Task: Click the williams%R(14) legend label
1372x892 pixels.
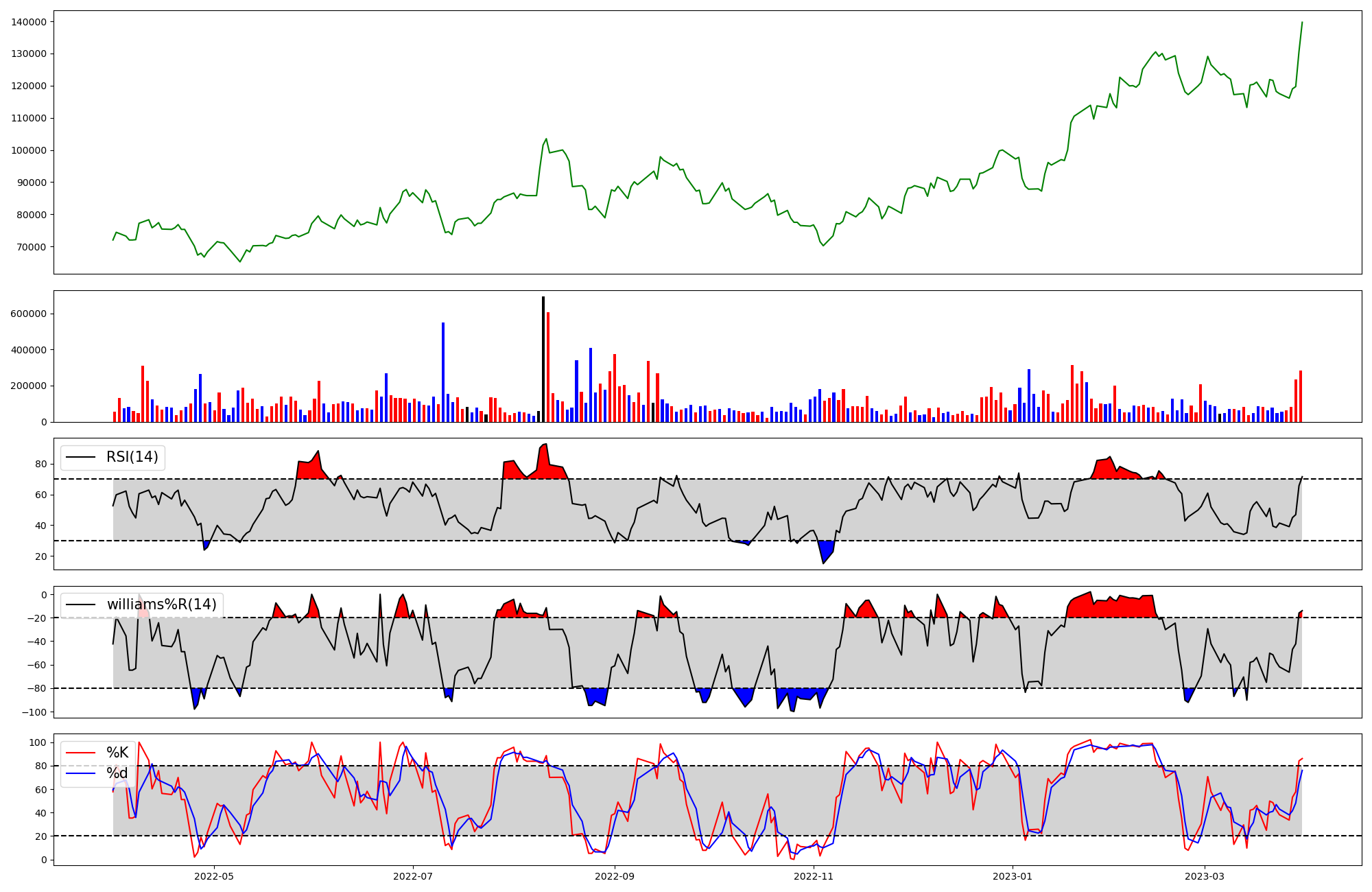Action: tap(161, 605)
